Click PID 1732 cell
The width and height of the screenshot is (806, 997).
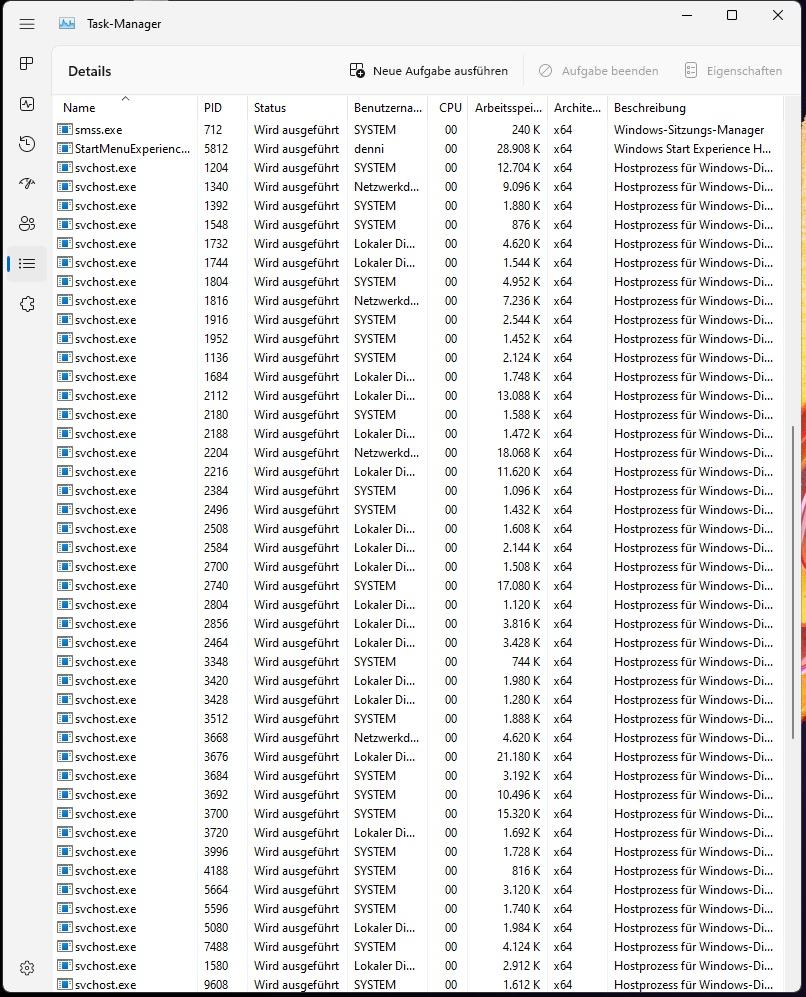click(x=215, y=244)
